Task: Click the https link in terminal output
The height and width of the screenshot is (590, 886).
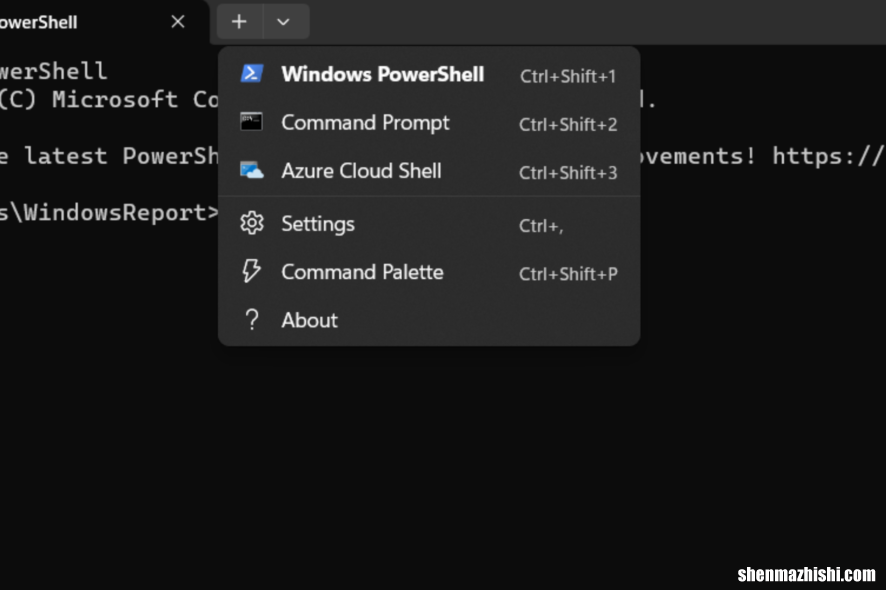Action: [828, 156]
